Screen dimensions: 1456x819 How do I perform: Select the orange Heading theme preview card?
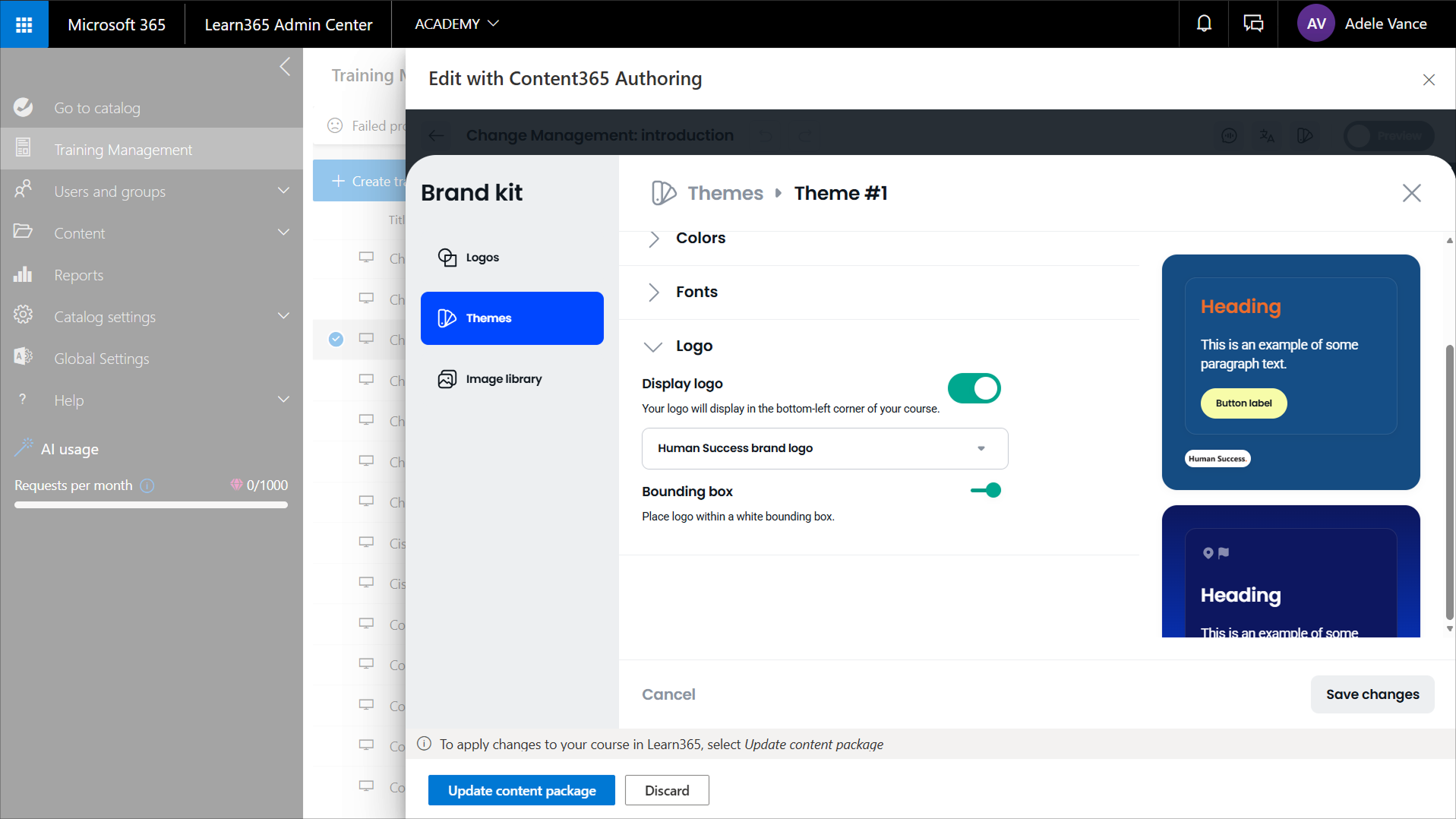1290,372
